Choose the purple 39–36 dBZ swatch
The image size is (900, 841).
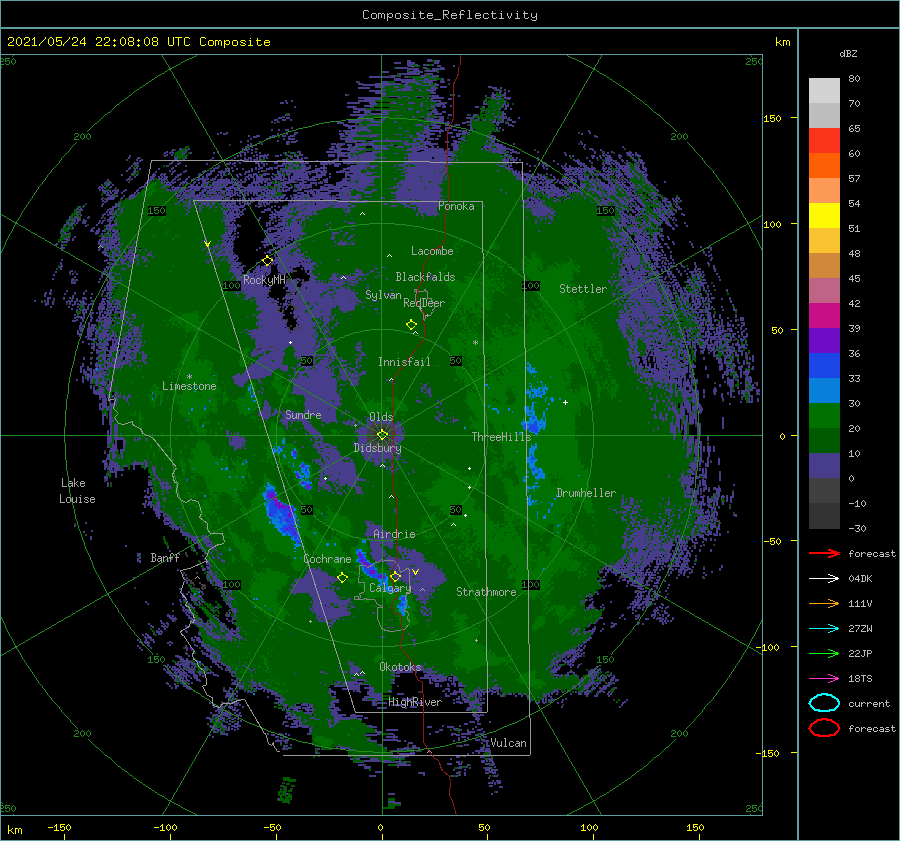pyautogui.click(x=824, y=341)
